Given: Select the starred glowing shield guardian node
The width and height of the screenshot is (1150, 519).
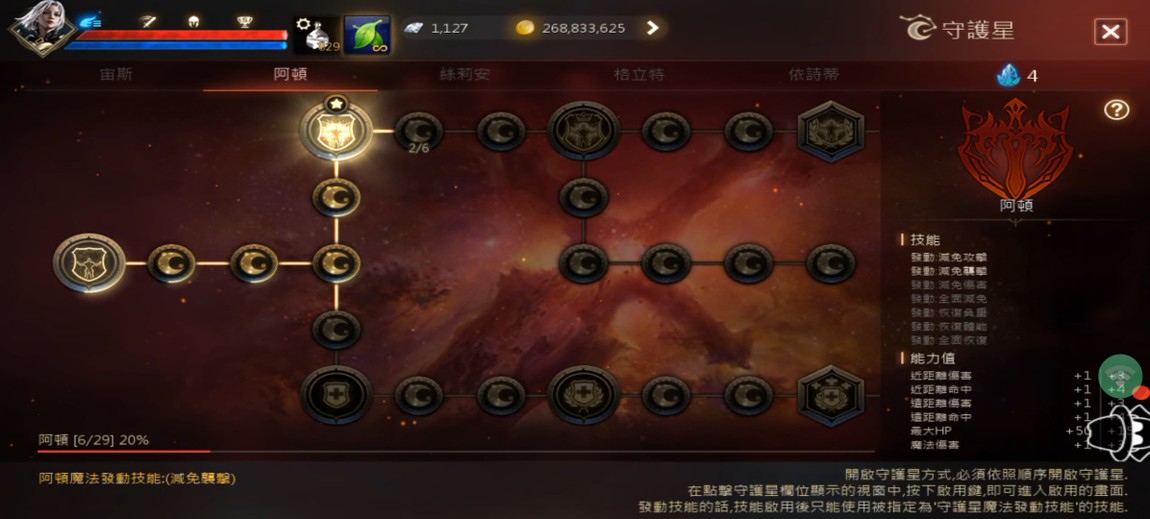Looking at the screenshot, I should coord(336,130).
